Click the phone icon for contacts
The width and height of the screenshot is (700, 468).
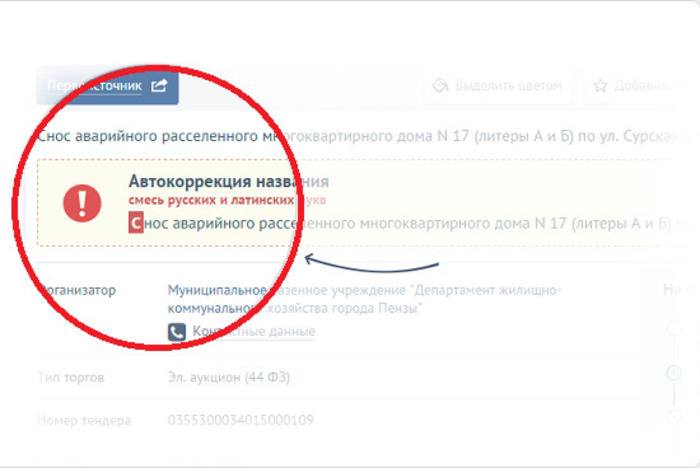pyautogui.click(x=177, y=332)
